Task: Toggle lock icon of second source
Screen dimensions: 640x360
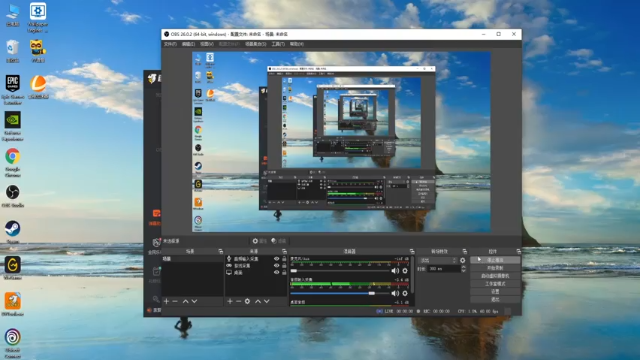Action: 284,266
